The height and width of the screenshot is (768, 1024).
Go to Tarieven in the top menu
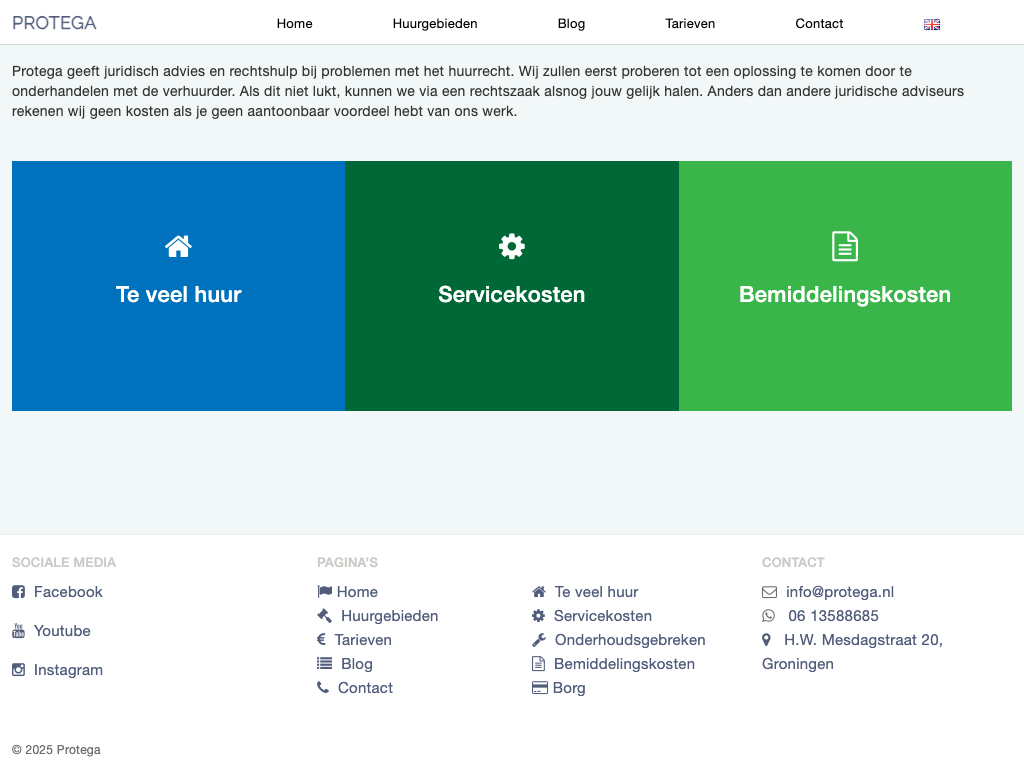click(690, 24)
